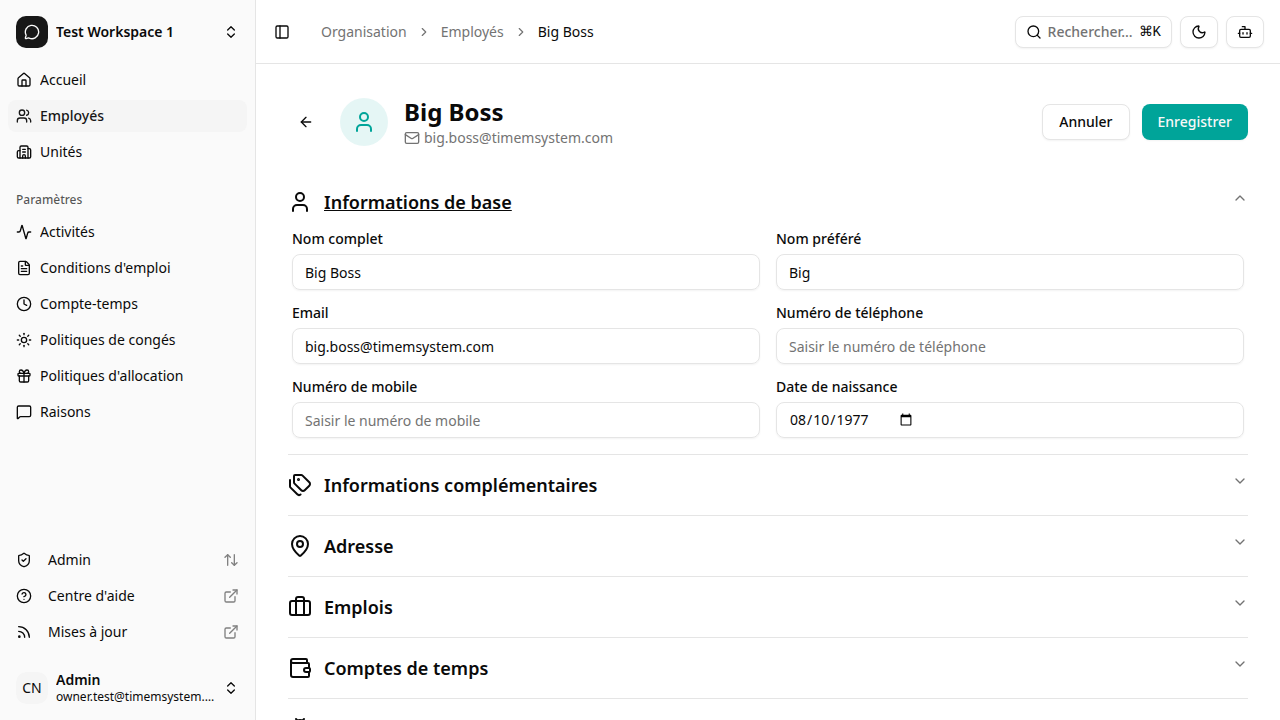Click the back arrow next to Big Boss

coord(304,121)
